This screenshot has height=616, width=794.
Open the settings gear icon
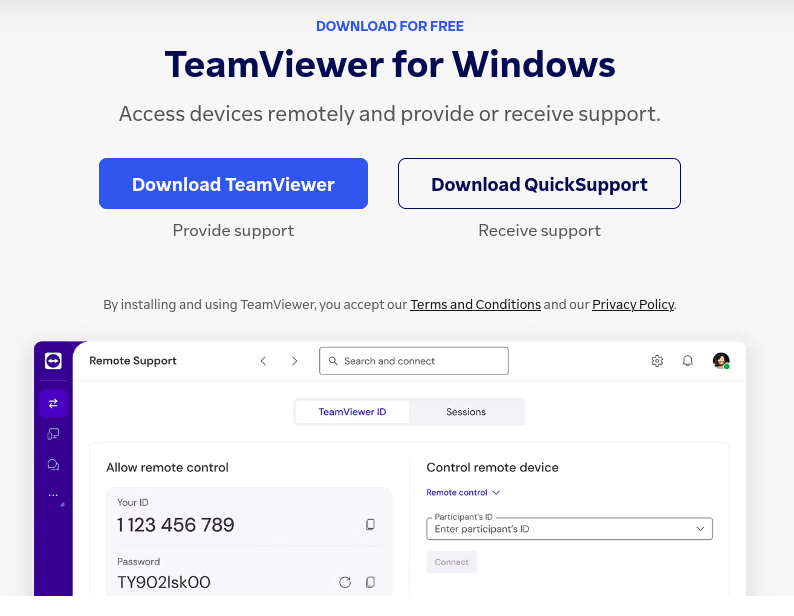(x=657, y=361)
